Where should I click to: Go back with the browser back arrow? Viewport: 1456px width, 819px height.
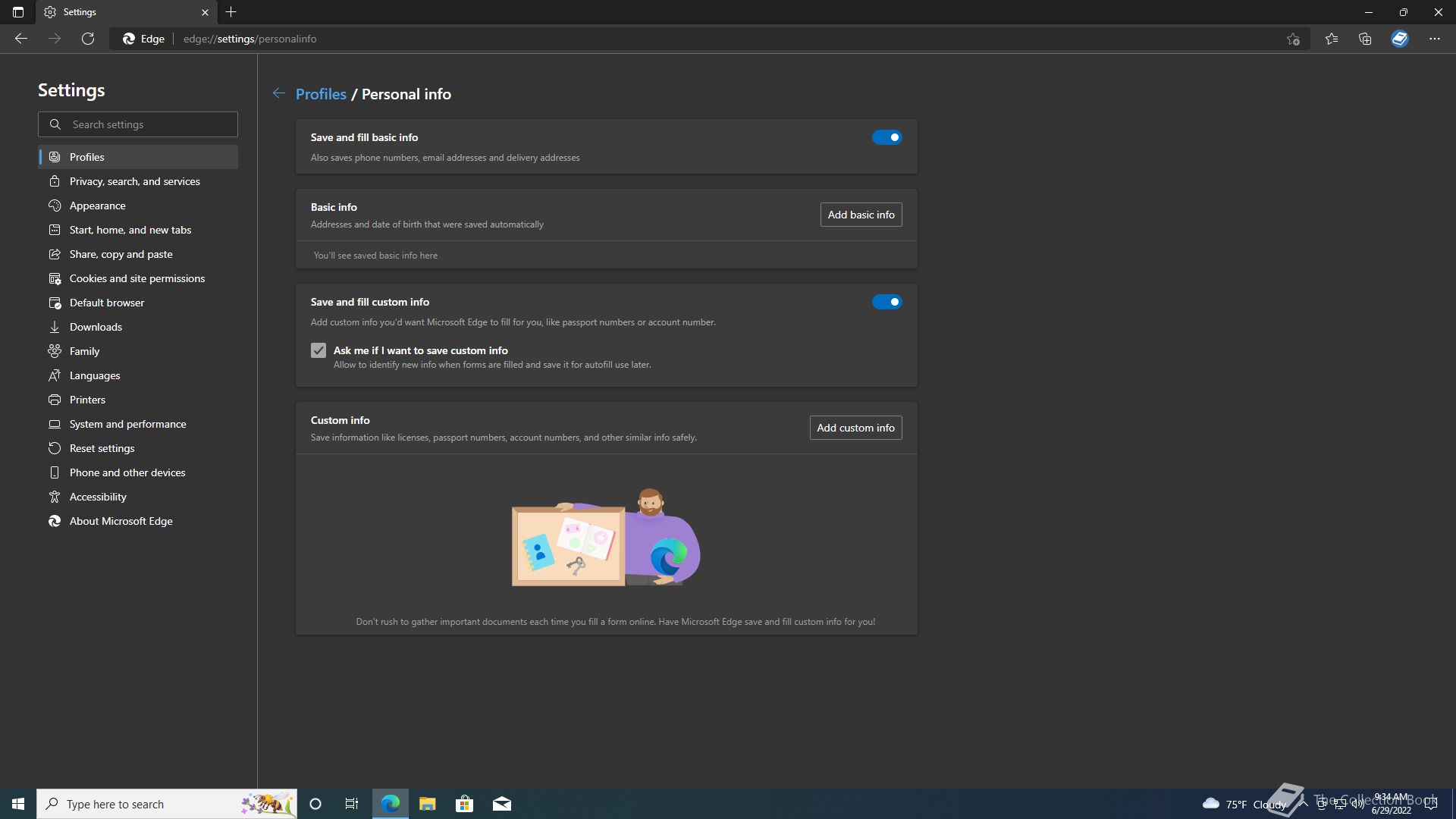[21, 39]
